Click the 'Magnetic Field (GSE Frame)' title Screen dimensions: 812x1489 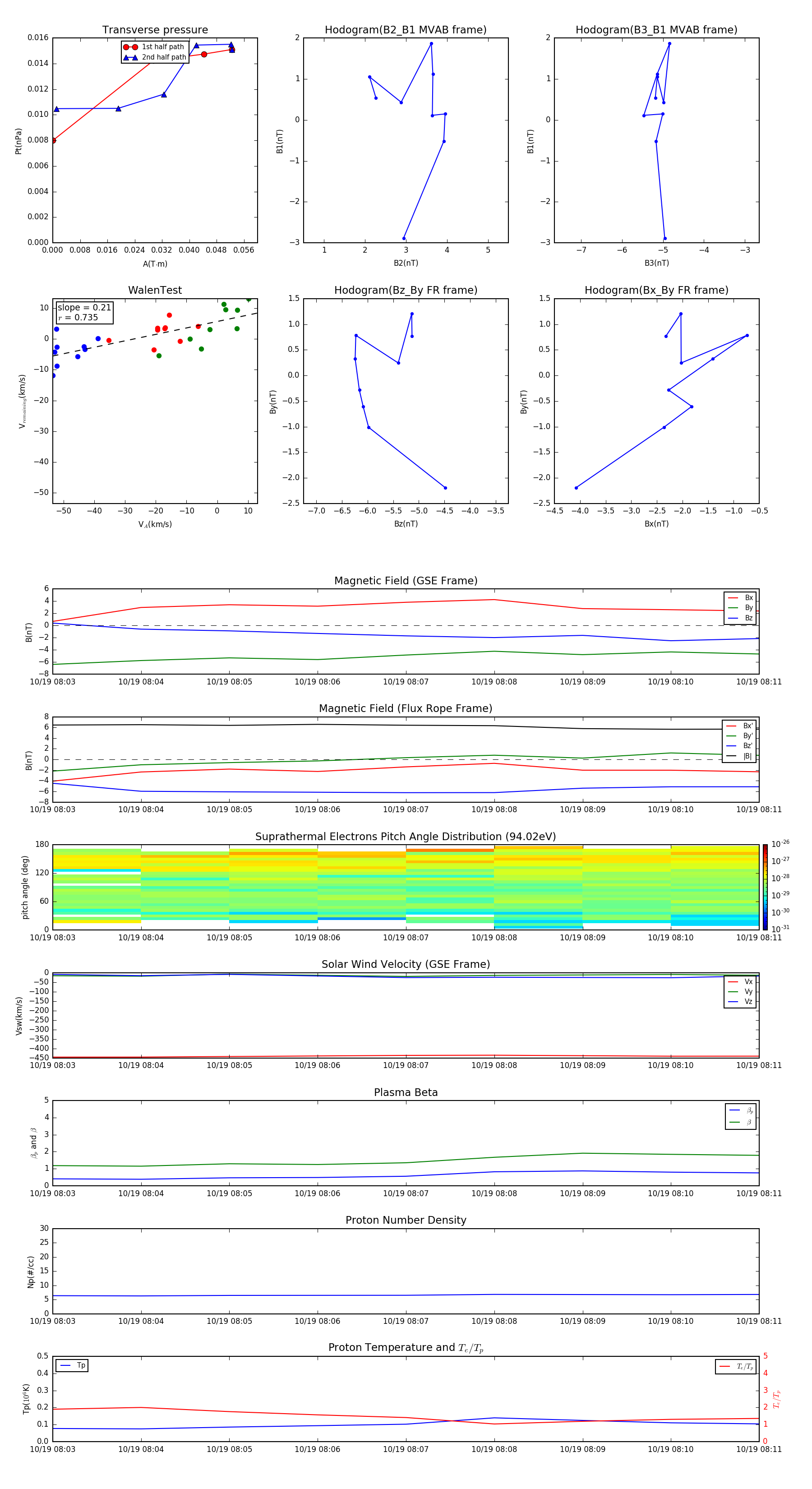pos(406,581)
